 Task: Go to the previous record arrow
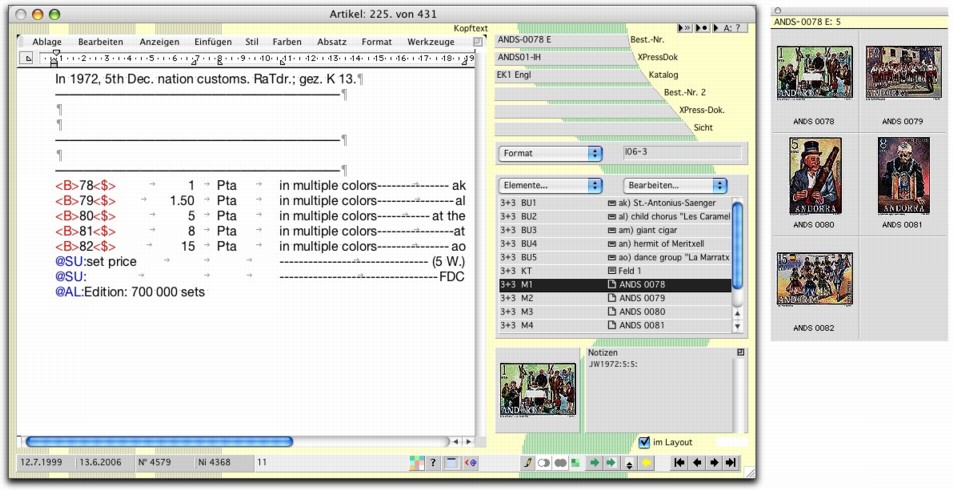pyautogui.click(x=696, y=463)
